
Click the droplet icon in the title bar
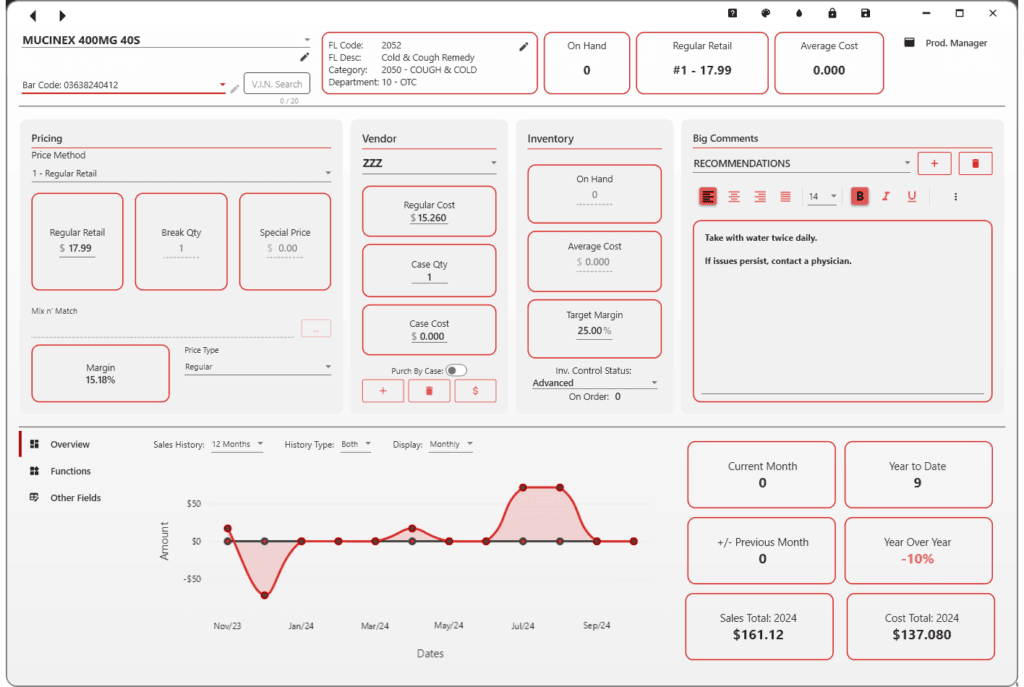tap(799, 13)
